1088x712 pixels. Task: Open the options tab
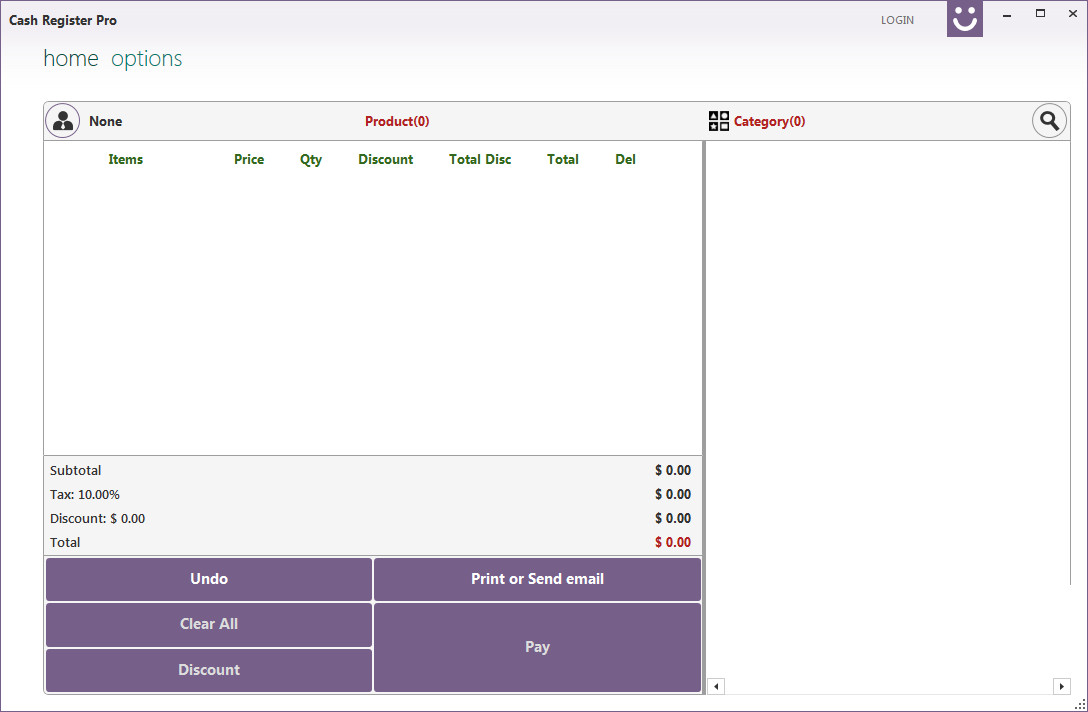pyautogui.click(x=146, y=58)
